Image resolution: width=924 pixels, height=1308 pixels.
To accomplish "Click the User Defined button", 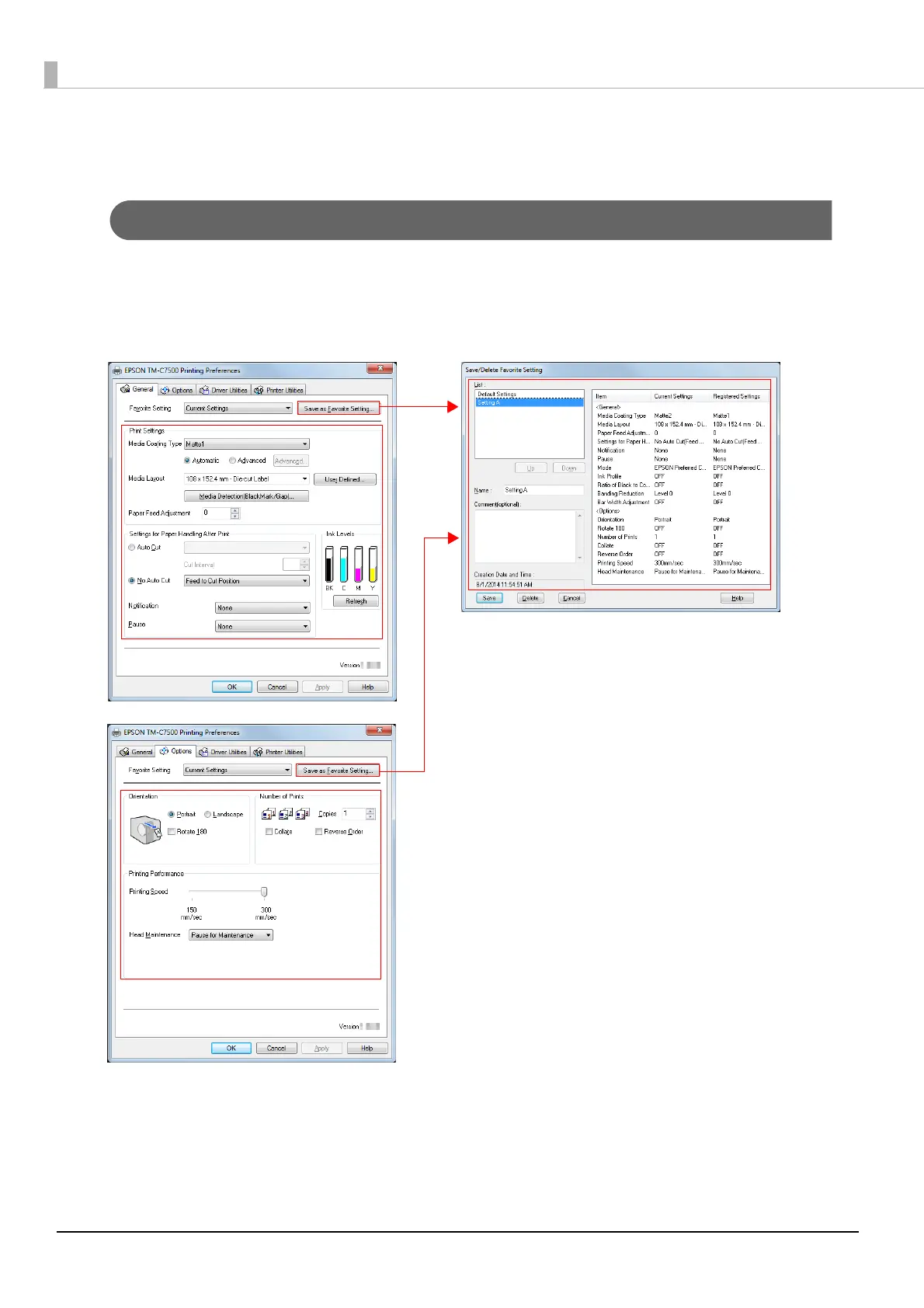I will click(x=345, y=479).
